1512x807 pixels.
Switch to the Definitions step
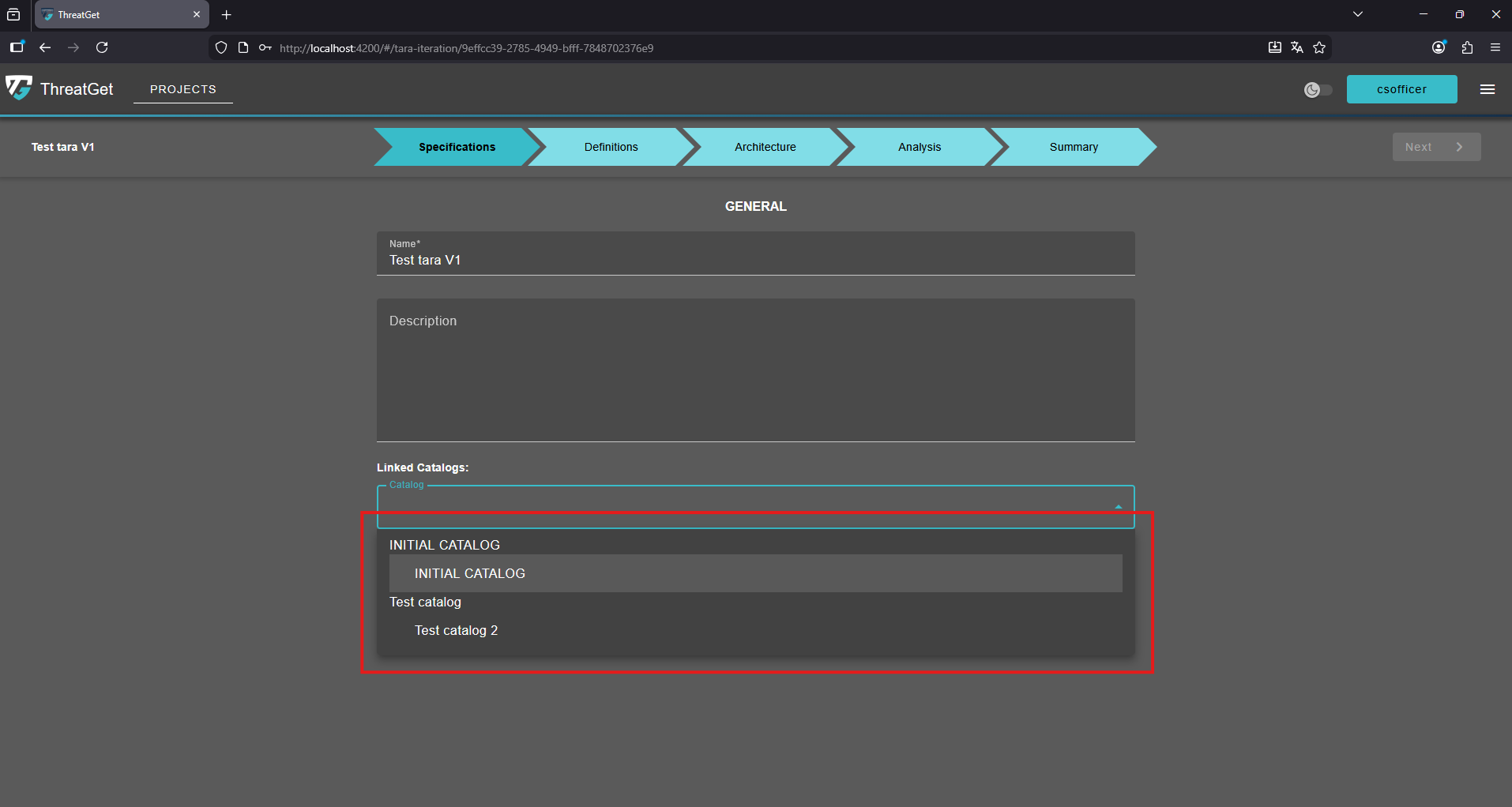point(611,147)
